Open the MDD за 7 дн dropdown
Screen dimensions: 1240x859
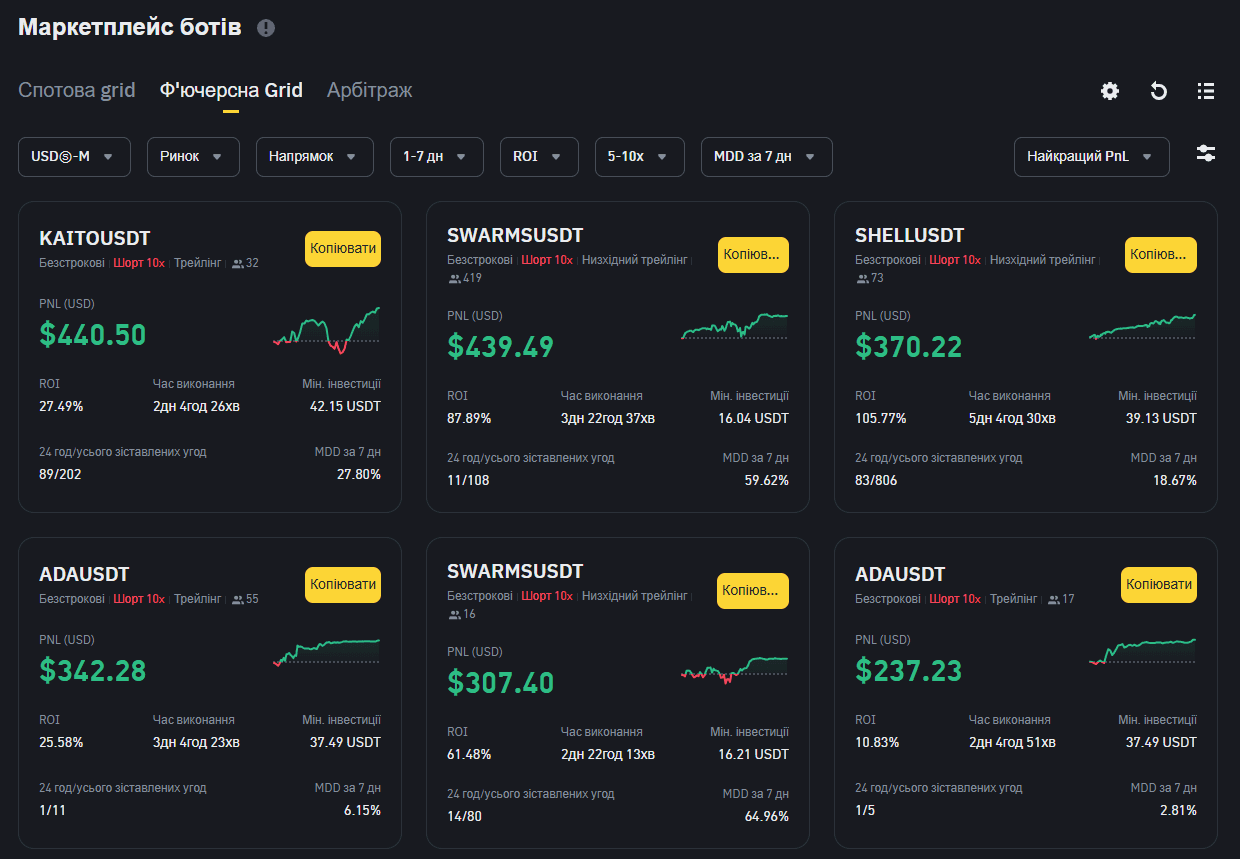coord(767,157)
